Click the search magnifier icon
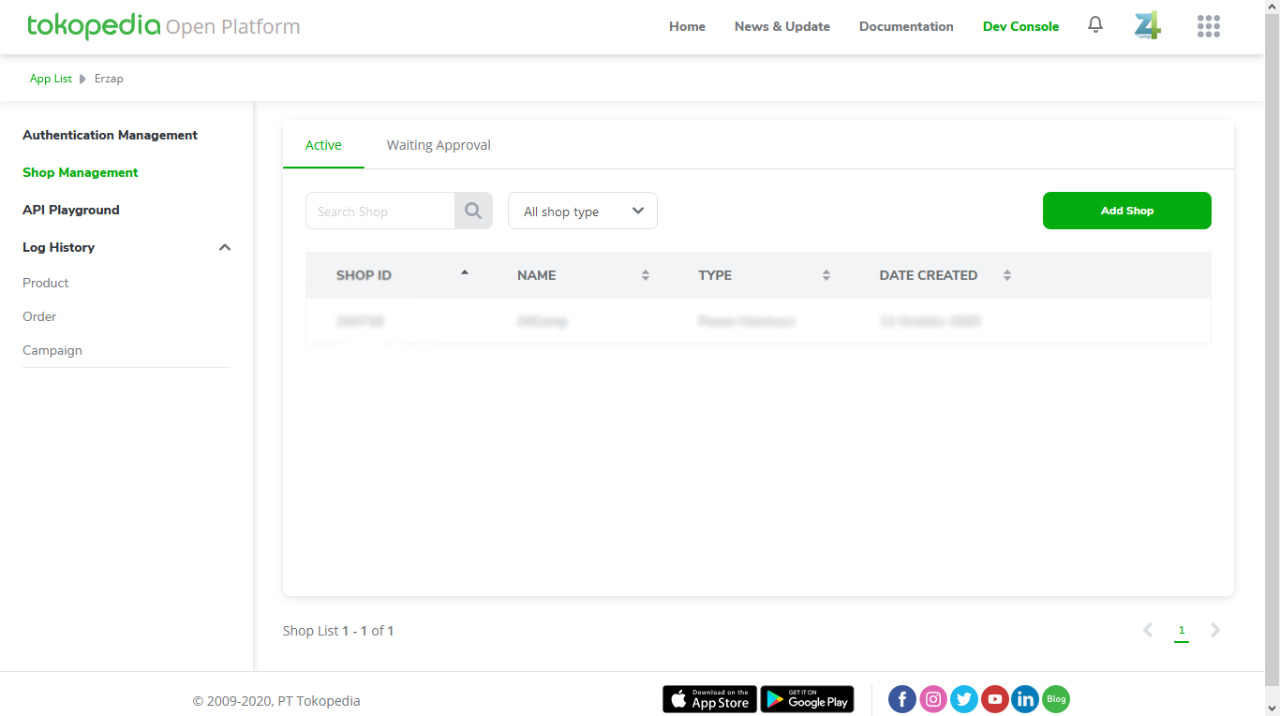The width and height of the screenshot is (1280, 716). click(473, 211)
